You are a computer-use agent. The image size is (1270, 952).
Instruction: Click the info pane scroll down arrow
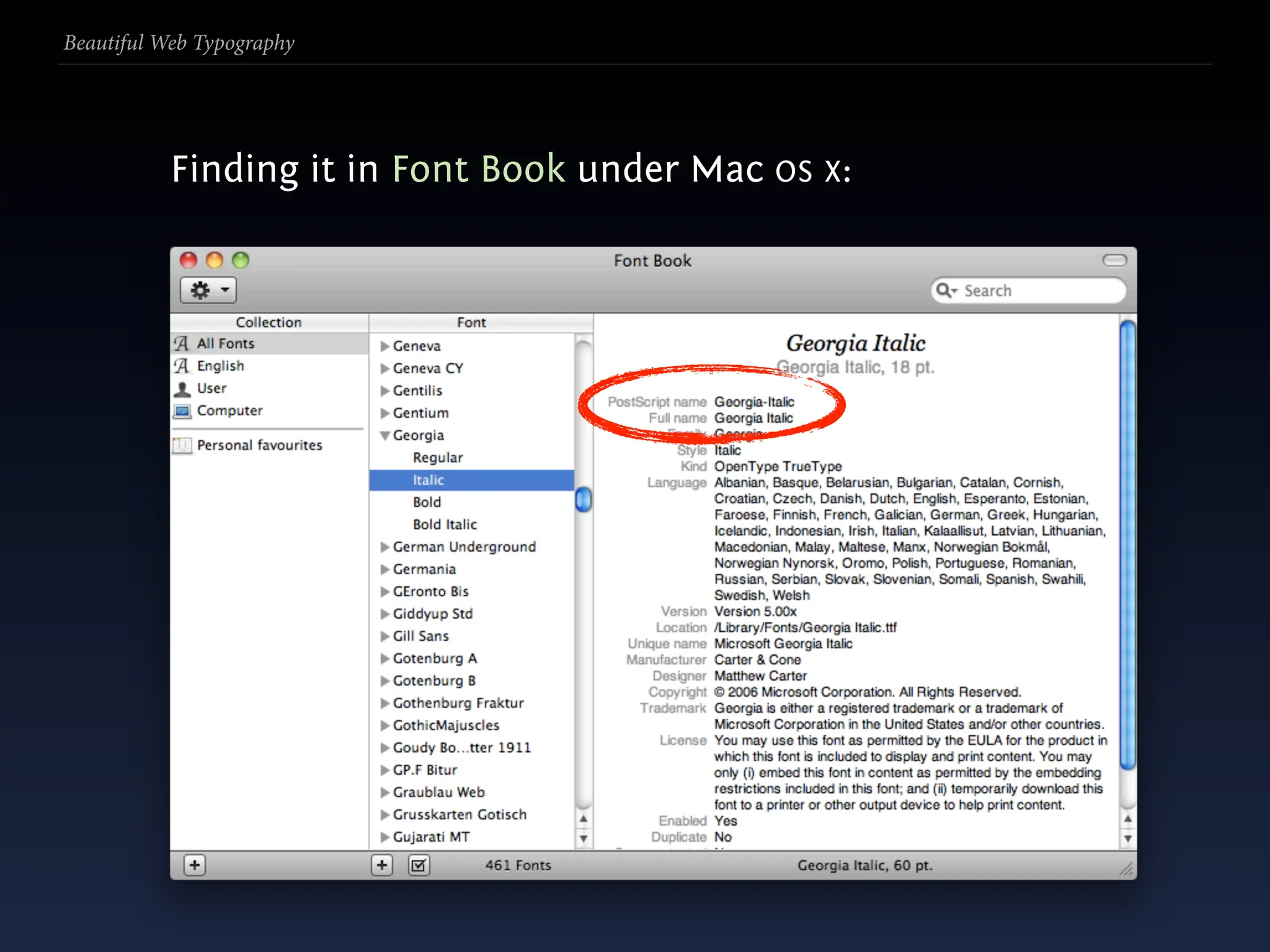(x=1128, y=839)
